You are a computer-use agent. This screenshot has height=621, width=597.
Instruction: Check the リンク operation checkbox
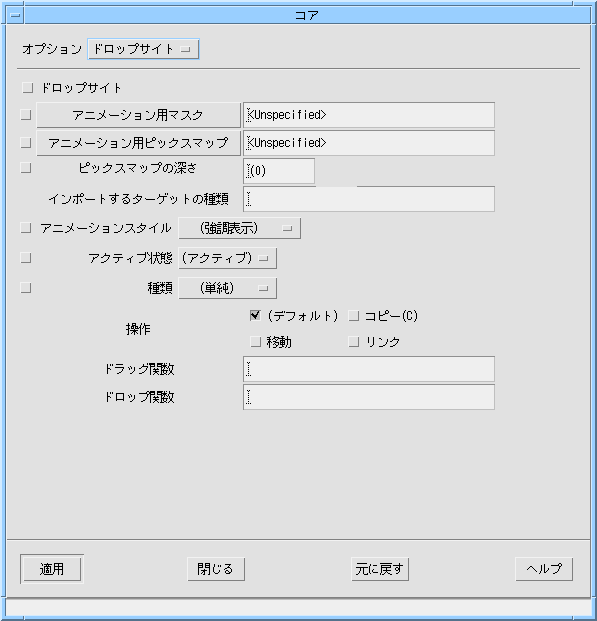pos(353,342)
